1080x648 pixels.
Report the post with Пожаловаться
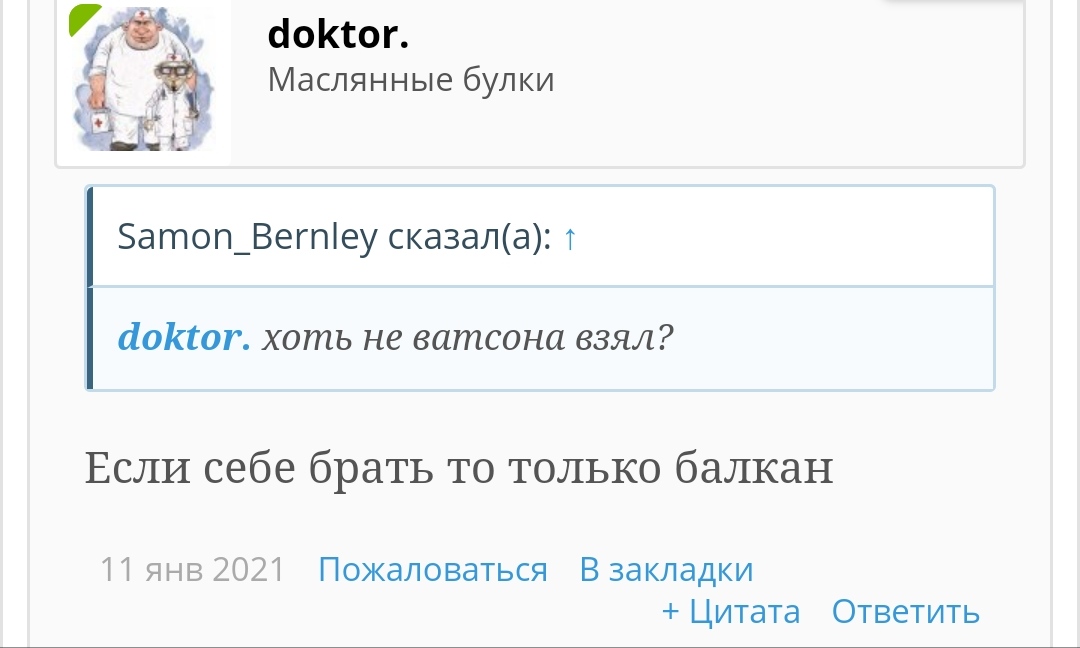pos(432,569)
